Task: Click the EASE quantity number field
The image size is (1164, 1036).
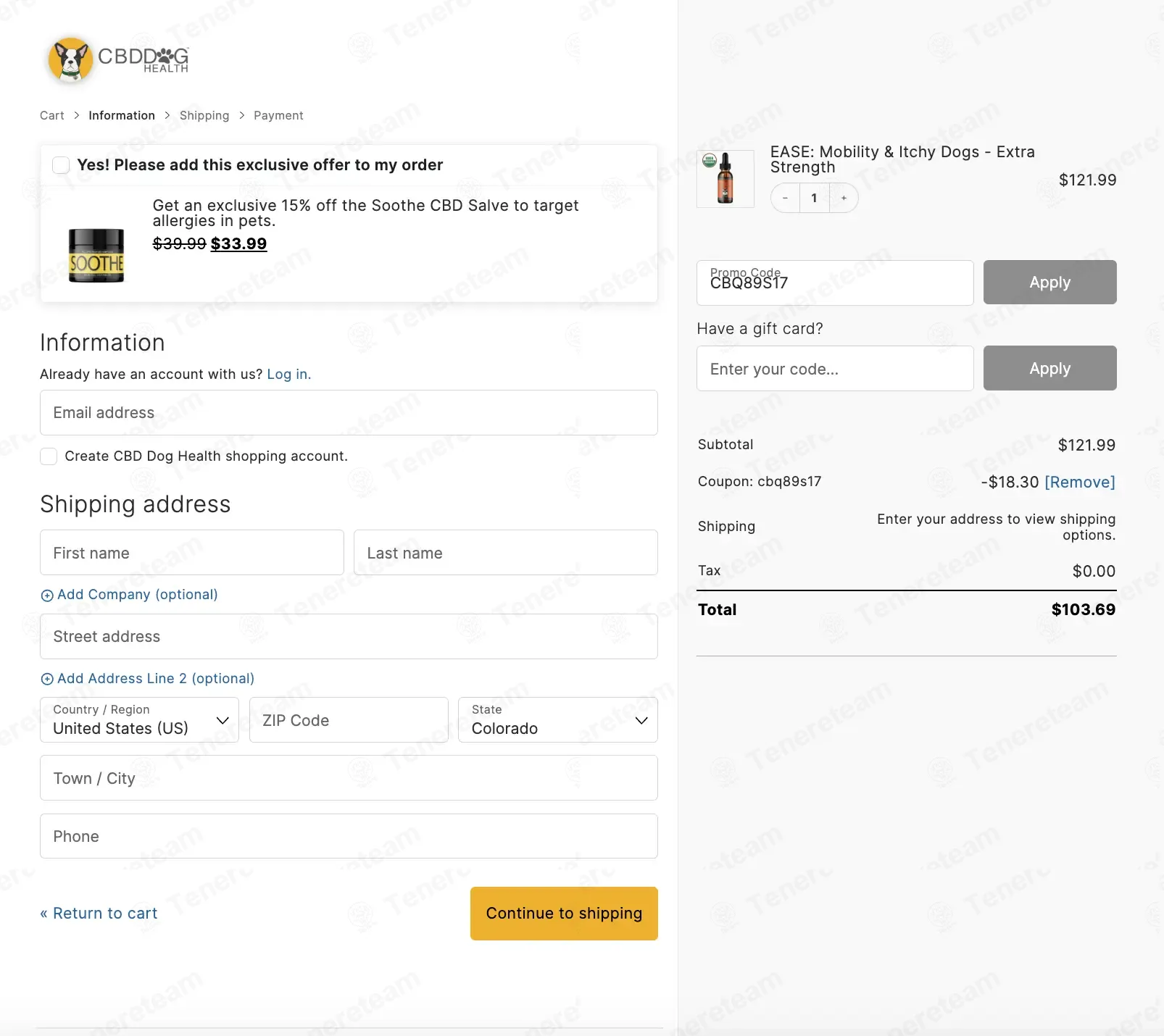Action: coord(814,198)
